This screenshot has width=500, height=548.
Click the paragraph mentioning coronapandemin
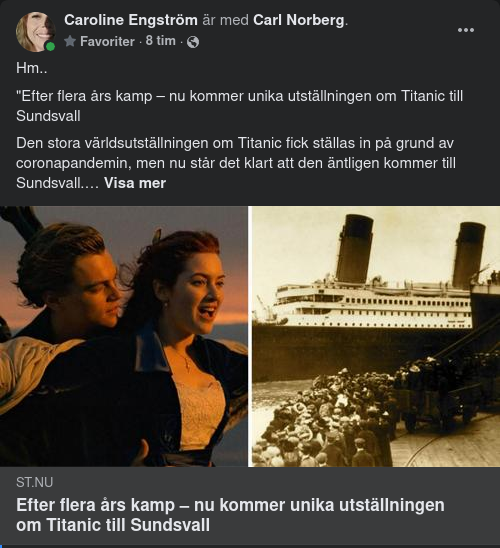(x=236, y=163)
